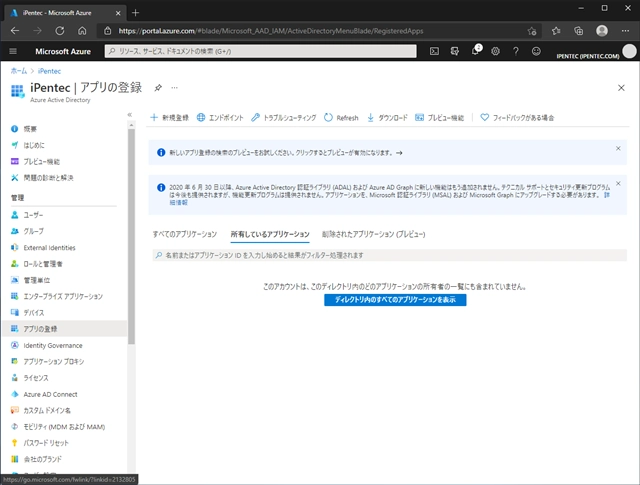Click the IPENTEC account avatar
Viewport: 640px width, 485px height.
629,51
